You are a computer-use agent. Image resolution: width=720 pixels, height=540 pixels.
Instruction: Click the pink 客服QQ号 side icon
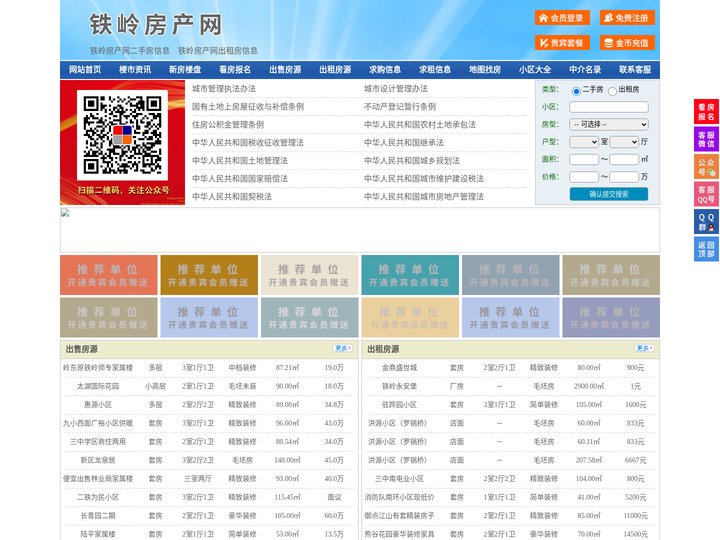tap(706, 194)
